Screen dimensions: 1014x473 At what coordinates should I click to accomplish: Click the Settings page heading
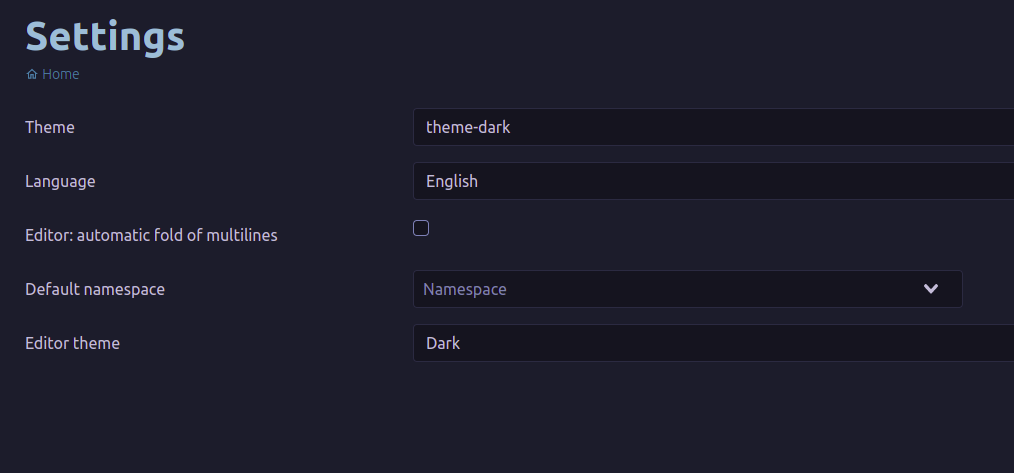[105, 36]
